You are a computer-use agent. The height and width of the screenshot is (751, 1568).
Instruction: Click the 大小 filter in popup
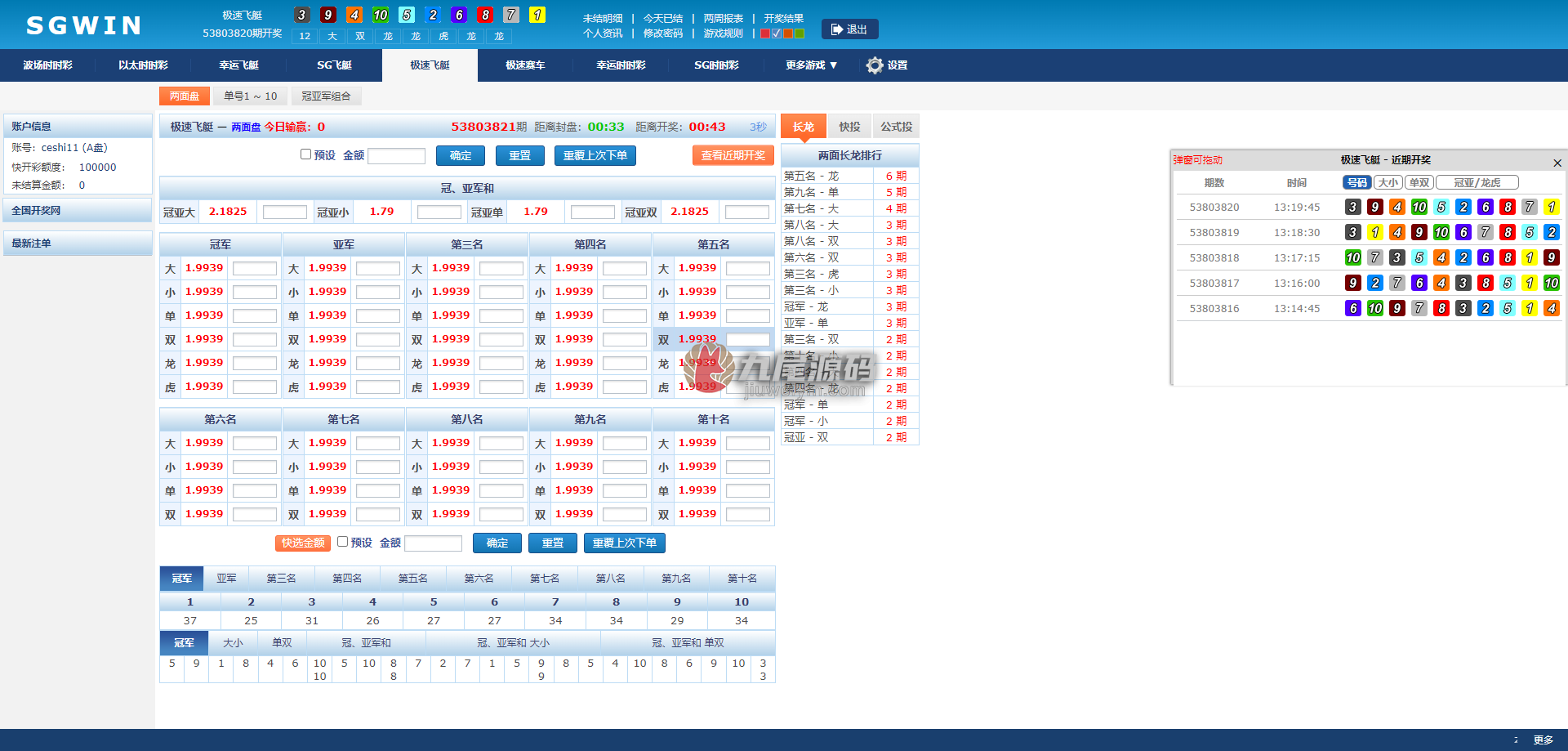point(1388,183)
